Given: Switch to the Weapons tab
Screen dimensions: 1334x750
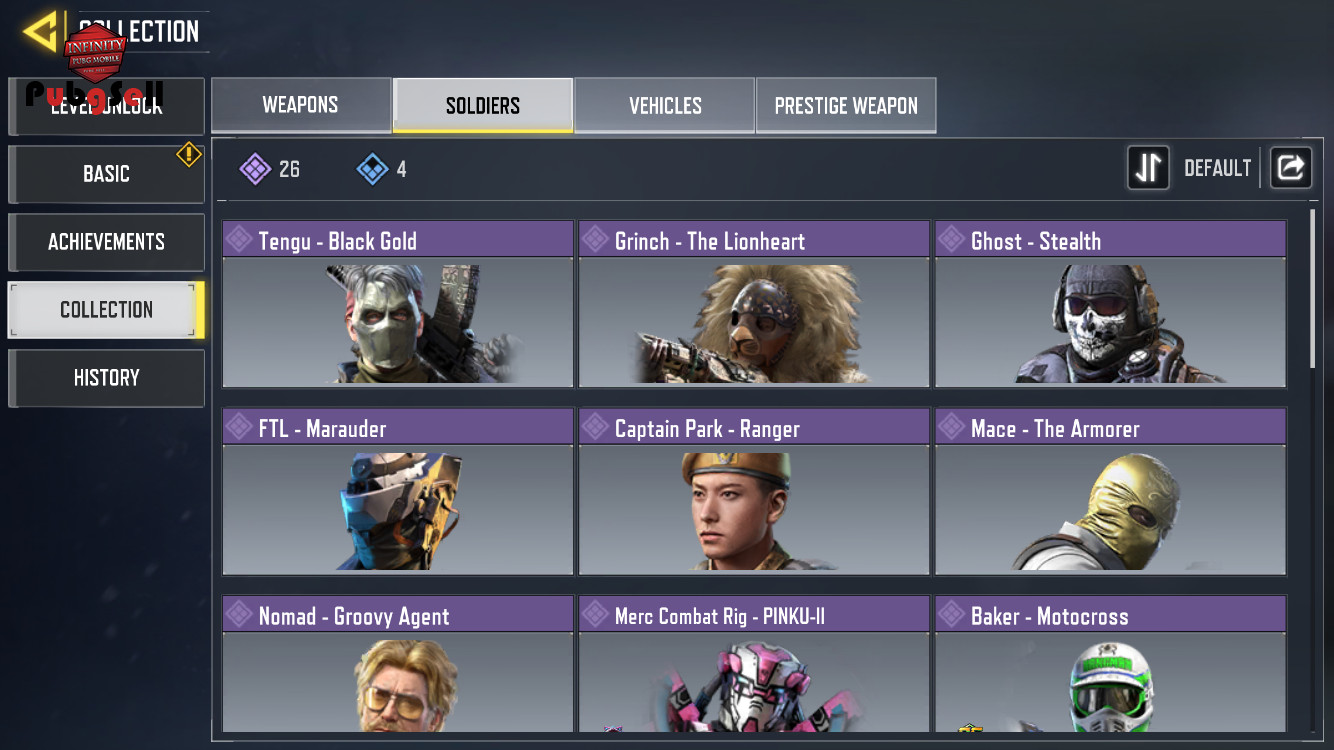Looking at the screenshot, I should click(301, 105).
